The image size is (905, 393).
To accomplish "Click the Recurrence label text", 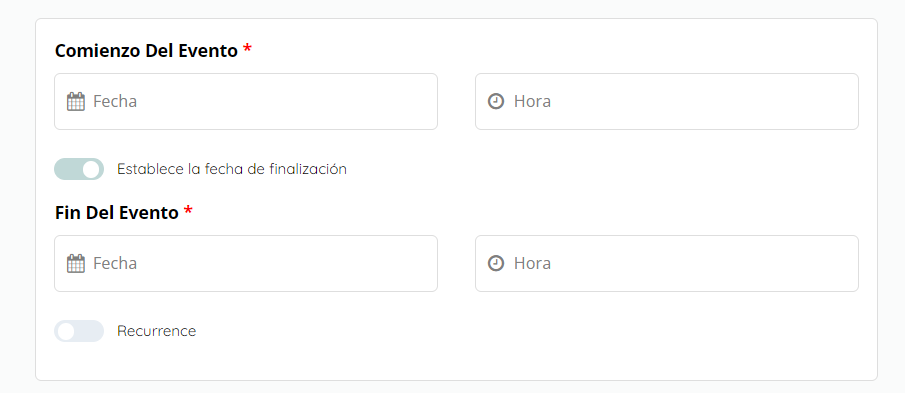I will point(156,331).
